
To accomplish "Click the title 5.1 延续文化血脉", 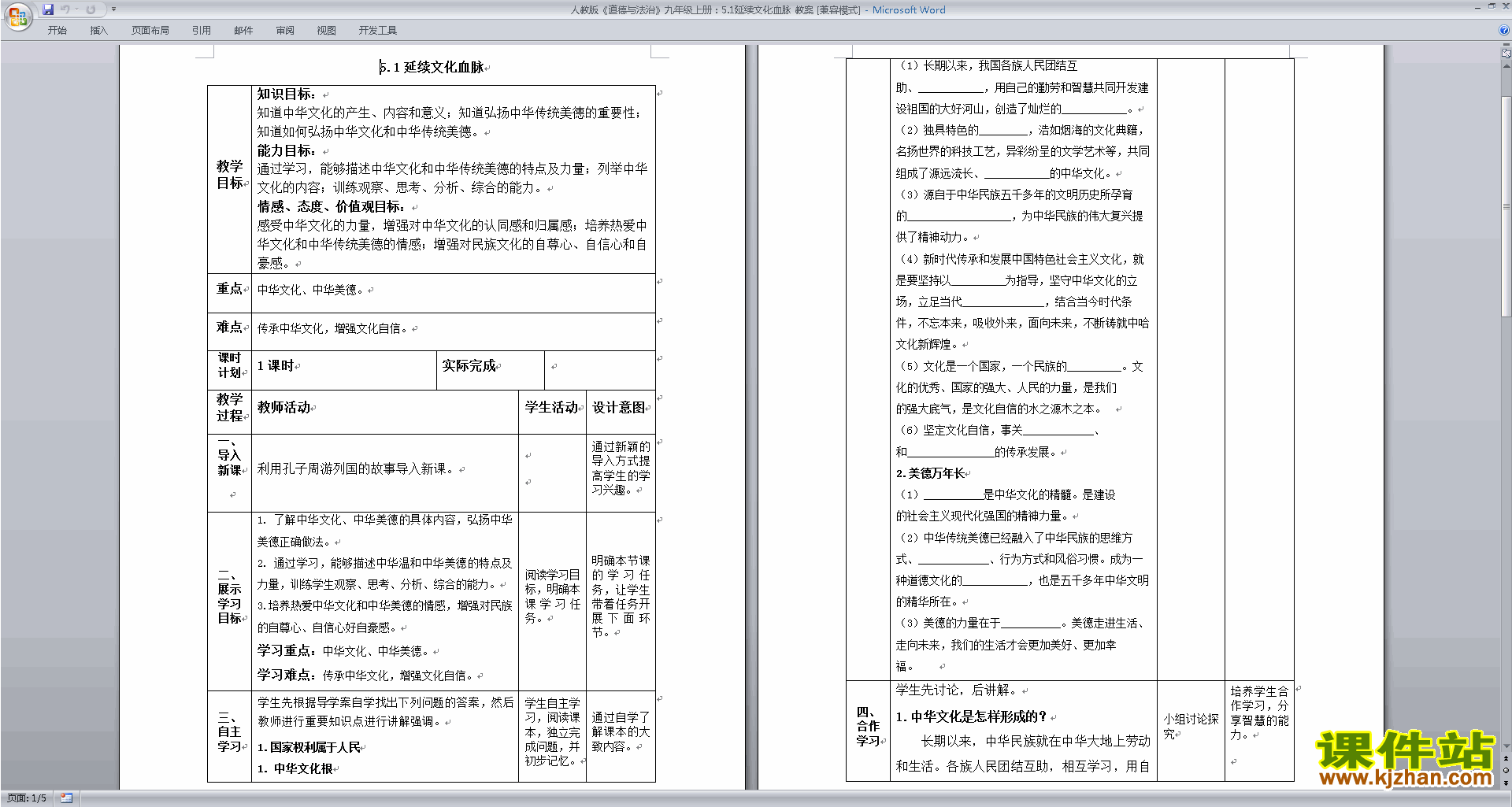I will (x=432, y=68).
